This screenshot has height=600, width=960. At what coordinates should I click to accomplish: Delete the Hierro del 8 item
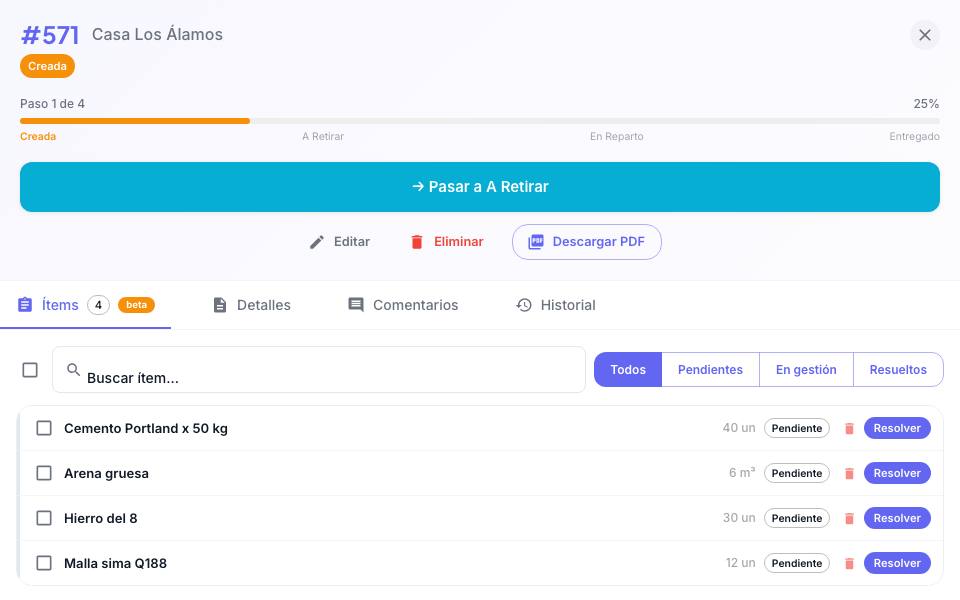[849, 519]
